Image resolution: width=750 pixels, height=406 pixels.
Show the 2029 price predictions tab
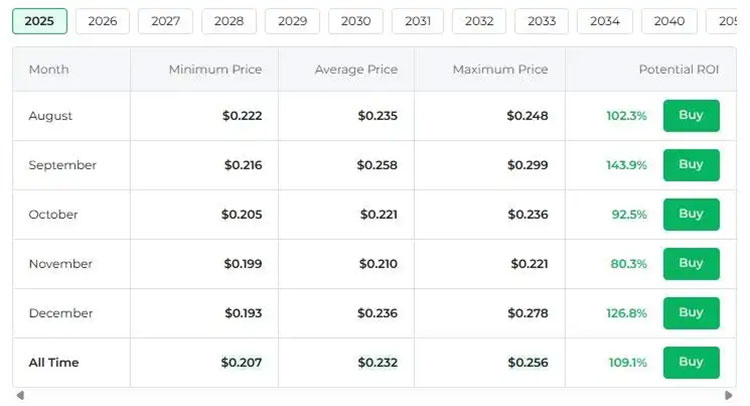point(292,21)
